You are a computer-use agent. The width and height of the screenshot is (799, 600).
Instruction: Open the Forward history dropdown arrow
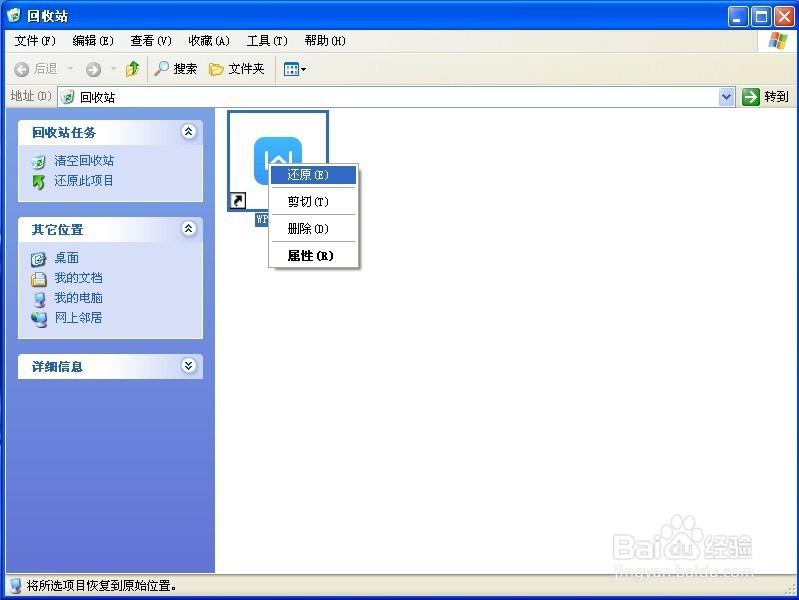[x=113, y=69]
